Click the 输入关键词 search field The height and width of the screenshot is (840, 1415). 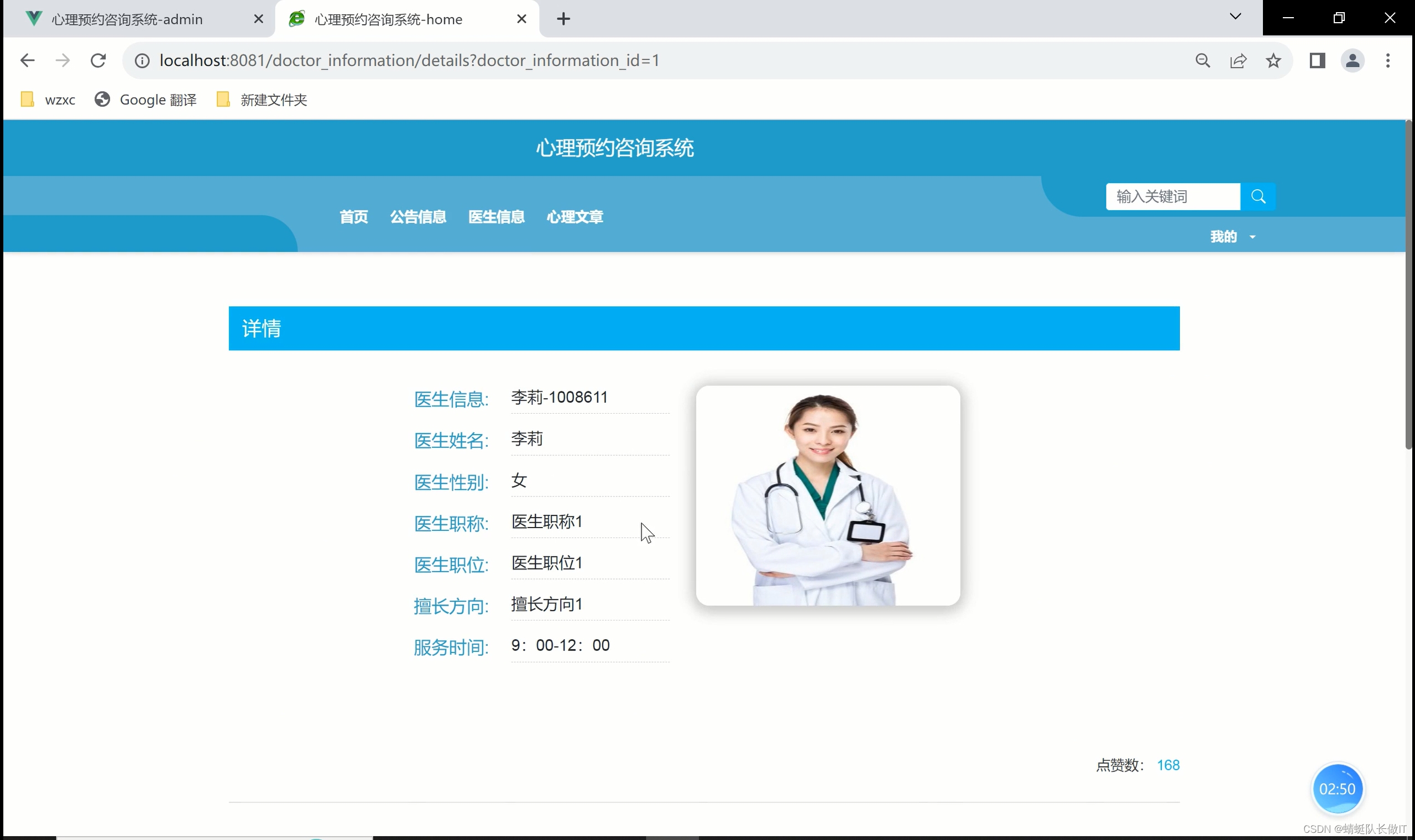(1172, 196)
